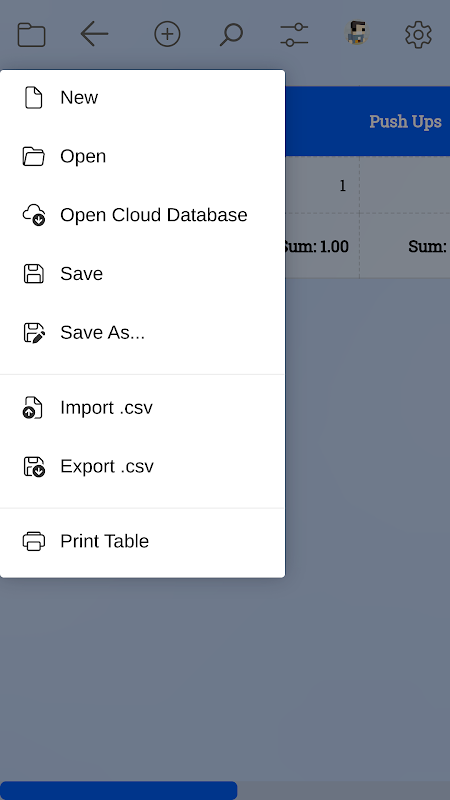Select the table cell containing 1

[321, 186]
